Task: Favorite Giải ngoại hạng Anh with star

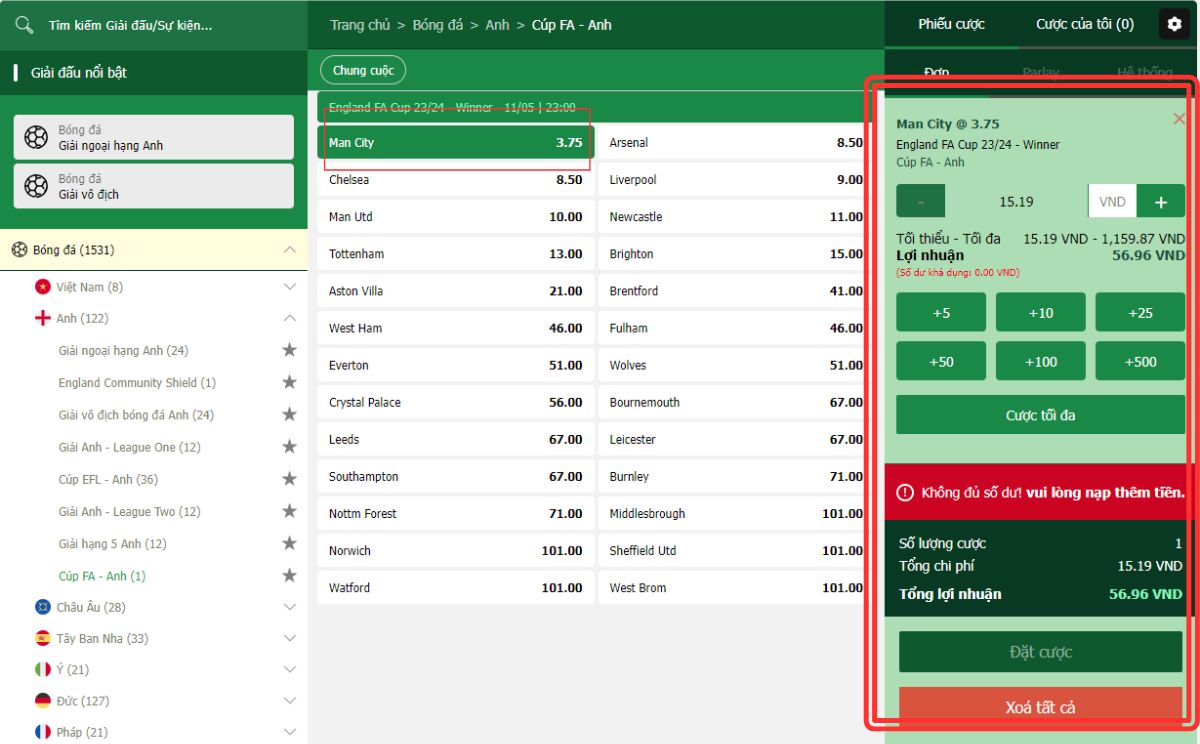Action: (289, 350)
